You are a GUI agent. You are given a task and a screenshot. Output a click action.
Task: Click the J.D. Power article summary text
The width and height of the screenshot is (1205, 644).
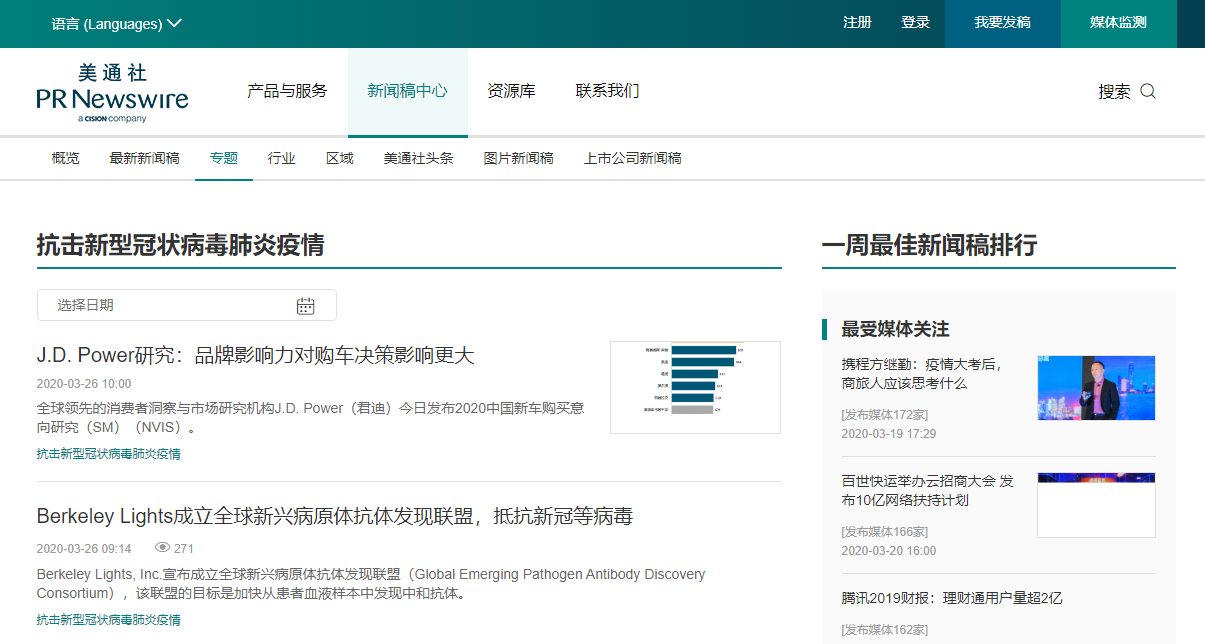click(310, 418)
